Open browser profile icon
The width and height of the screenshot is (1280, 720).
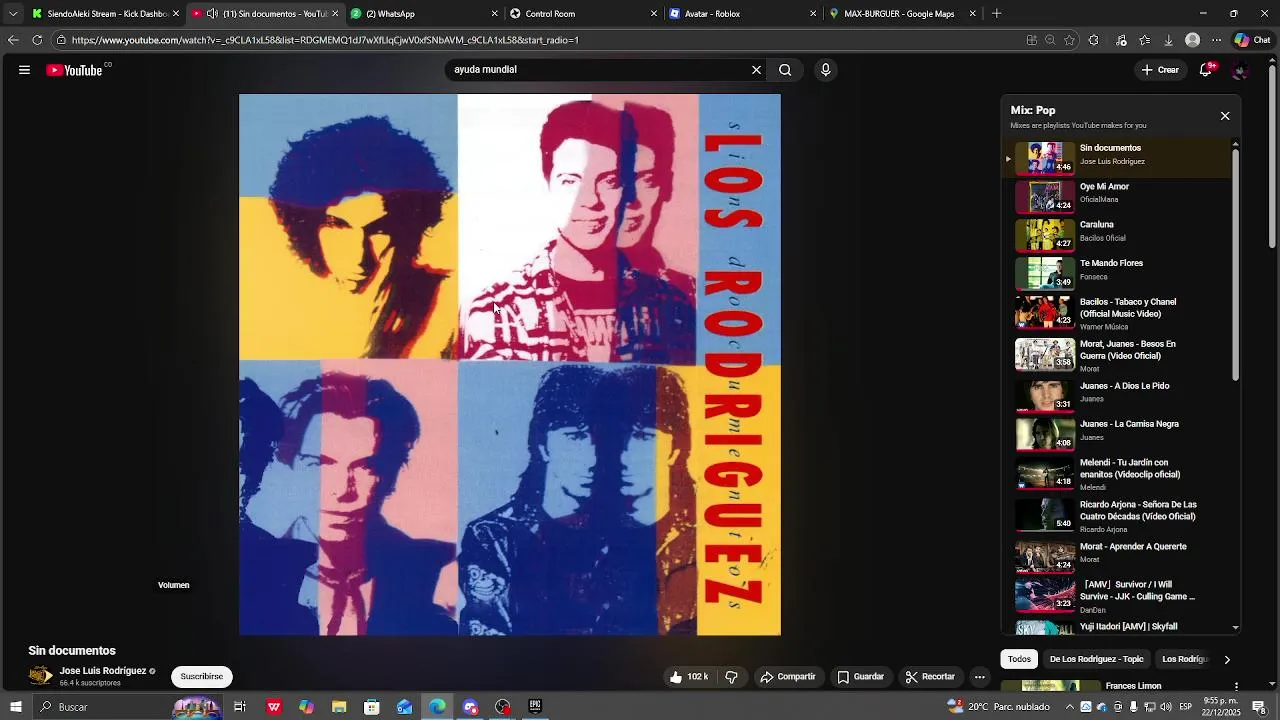tap(1192, 40)
